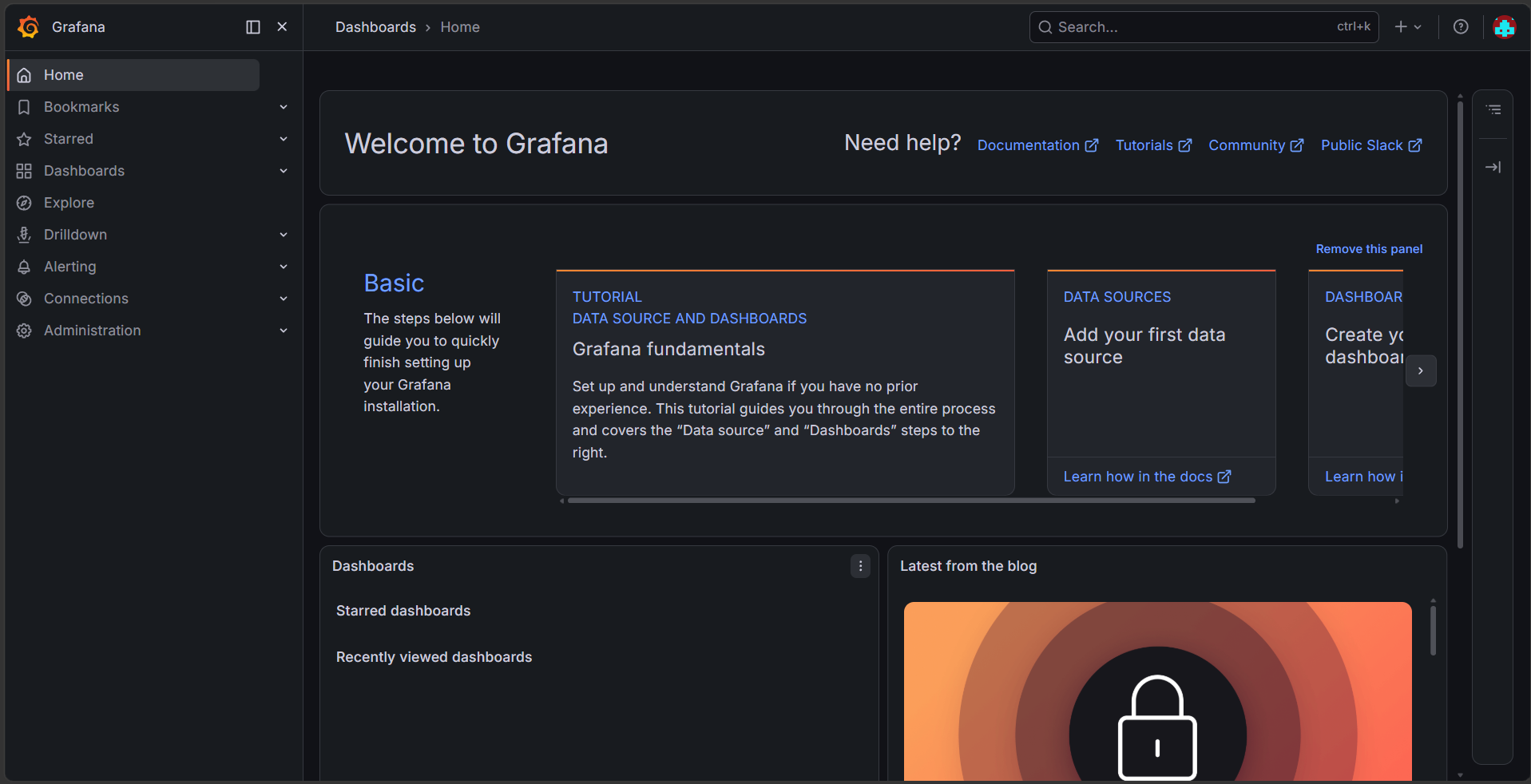Click the Administration gear icon
The width and height of the screenshot is (1531, 784).
pyautogui.click(x=24, y=331)
